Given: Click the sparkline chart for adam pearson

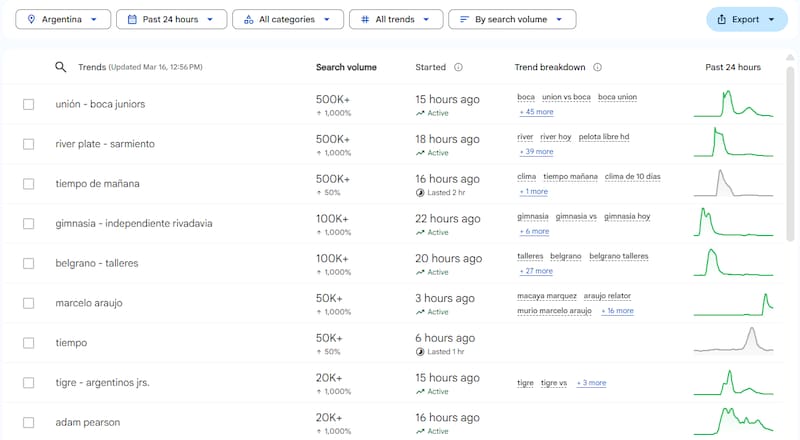Looking at the screenshot, I should (x=733, y=422).
